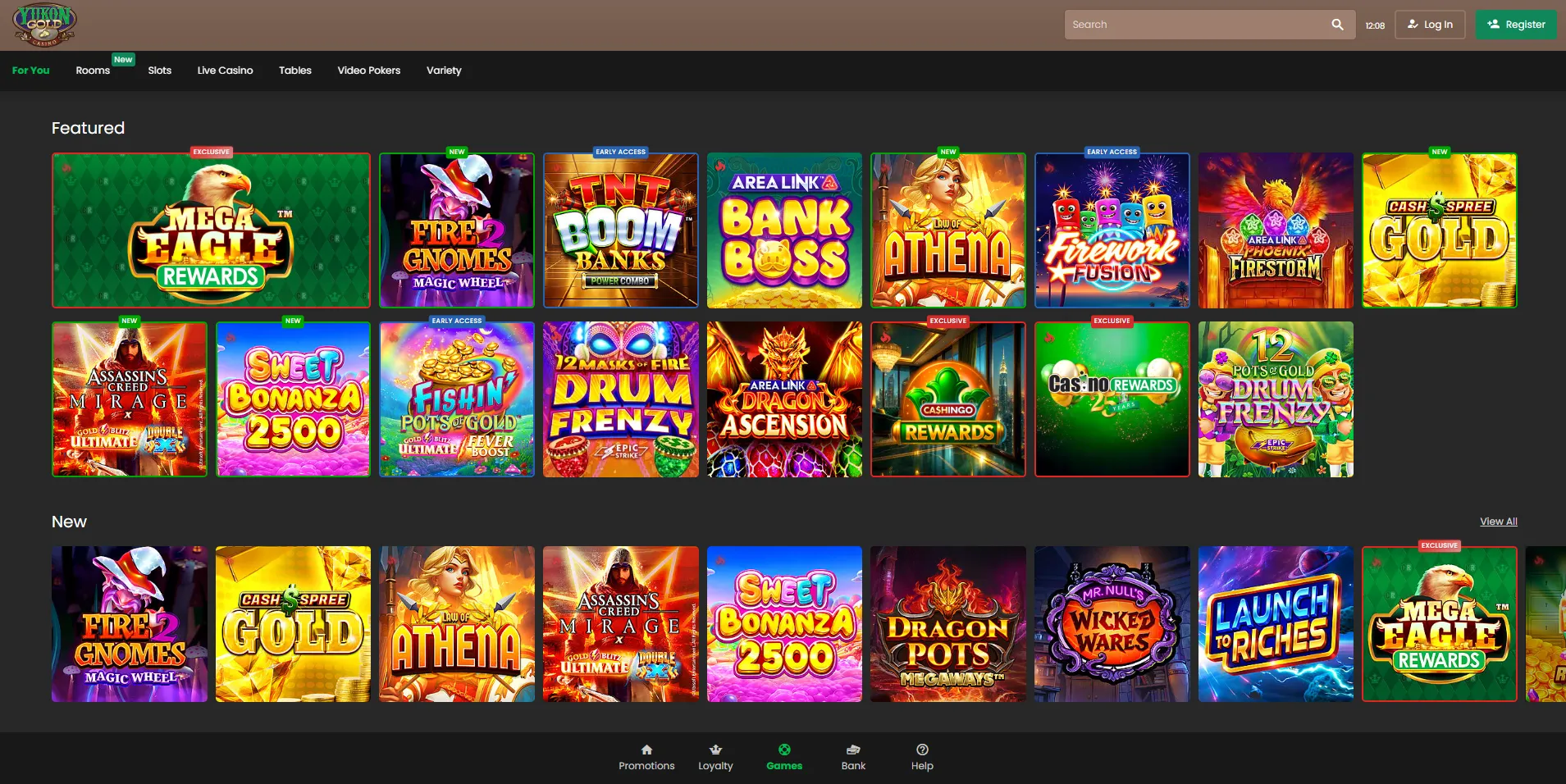The width and height of the screenshot is (1566, 784).
Task: Launch Area Link Bank Boss game
Action: [784, 230]
